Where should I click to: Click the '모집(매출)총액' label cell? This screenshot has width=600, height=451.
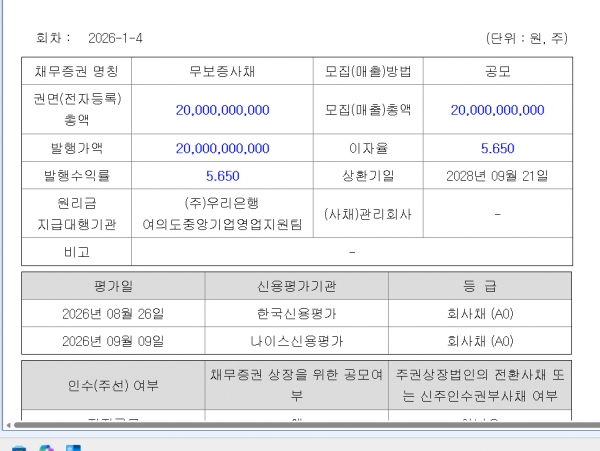pos(368,109)
